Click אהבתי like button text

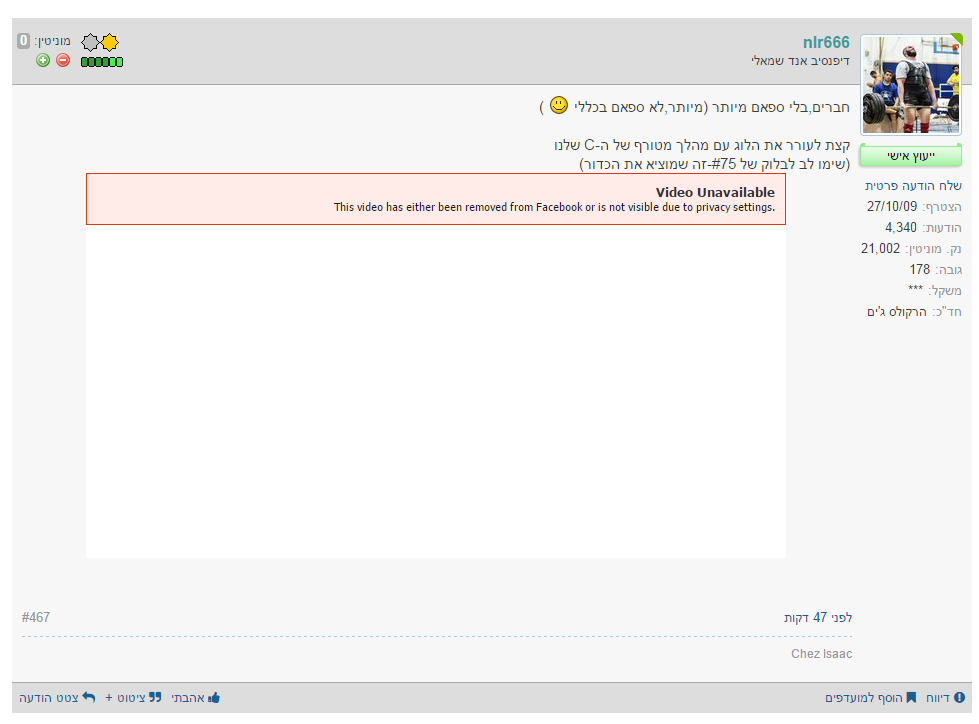click(188, 698)
